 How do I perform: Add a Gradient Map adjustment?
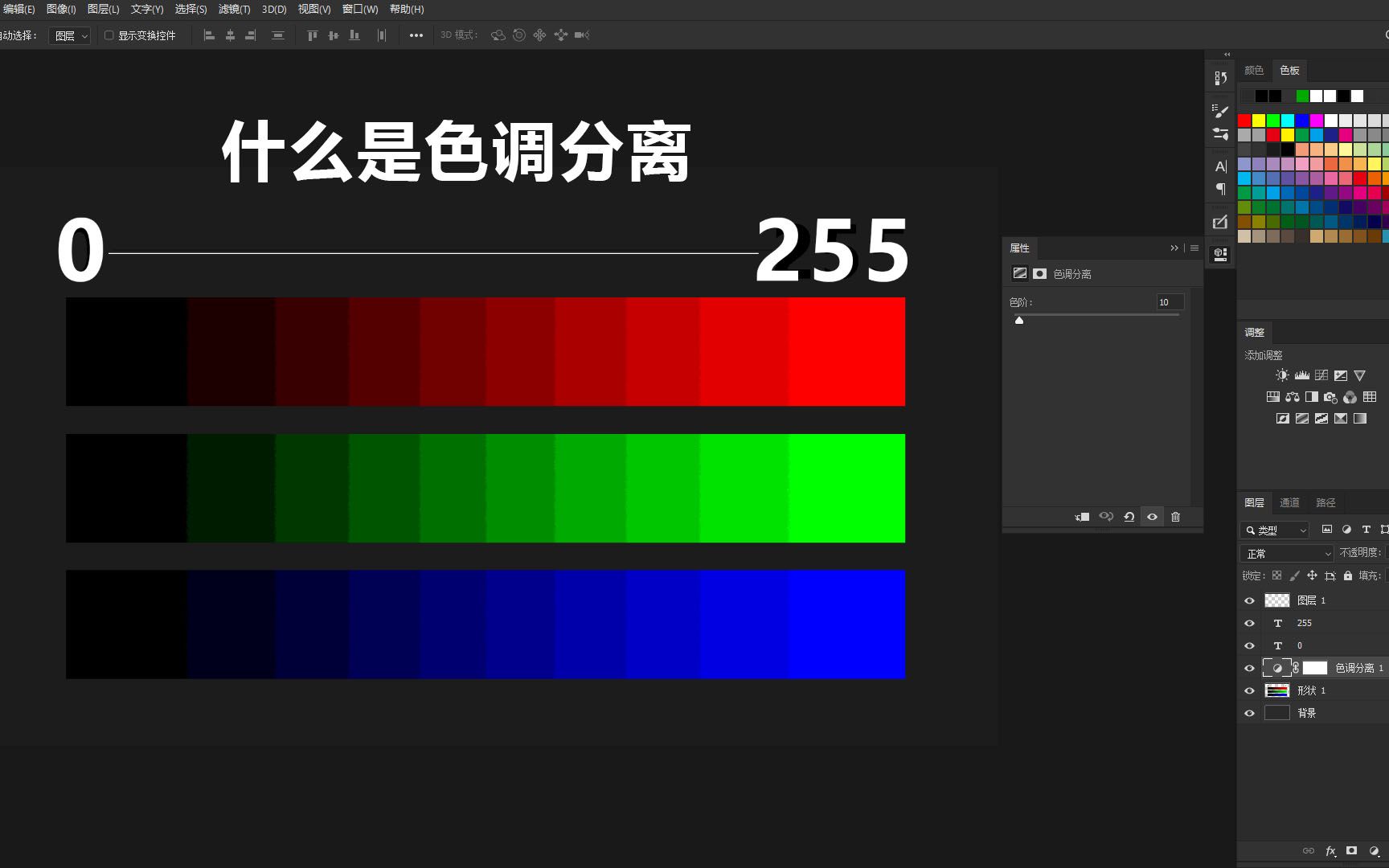[1359, 419]
